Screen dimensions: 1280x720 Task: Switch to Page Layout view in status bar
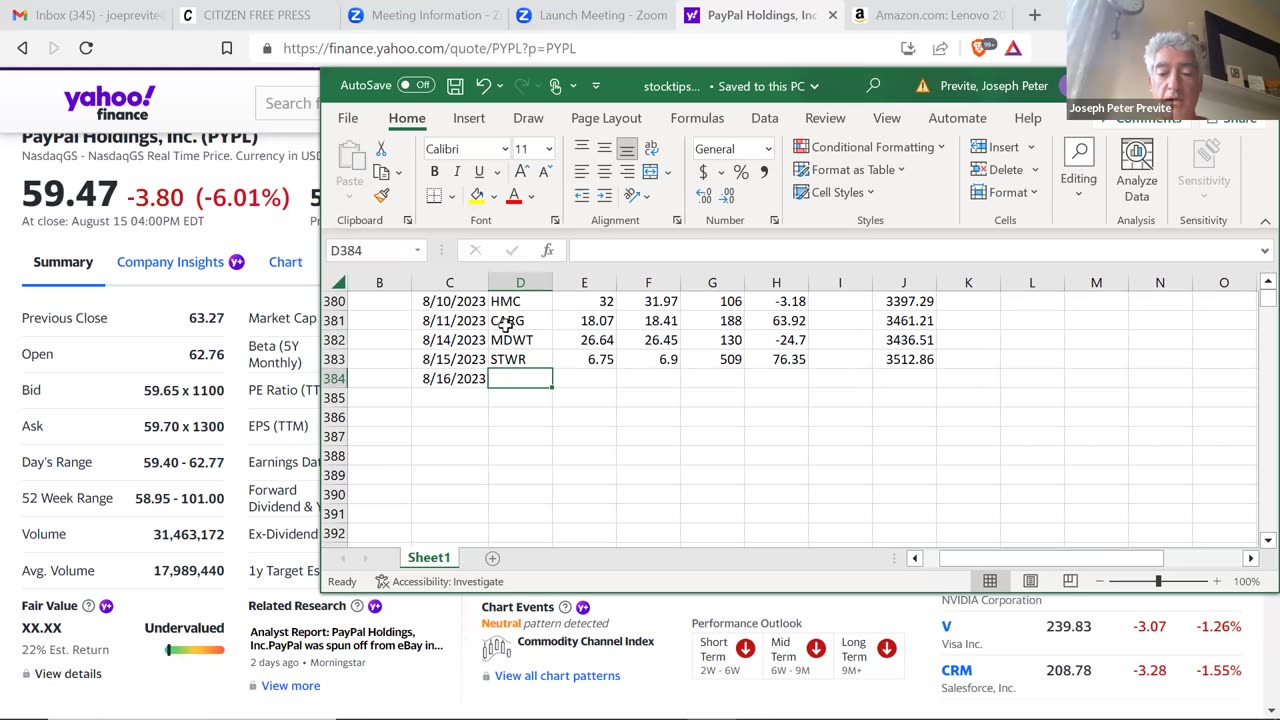pos(1030,581)
